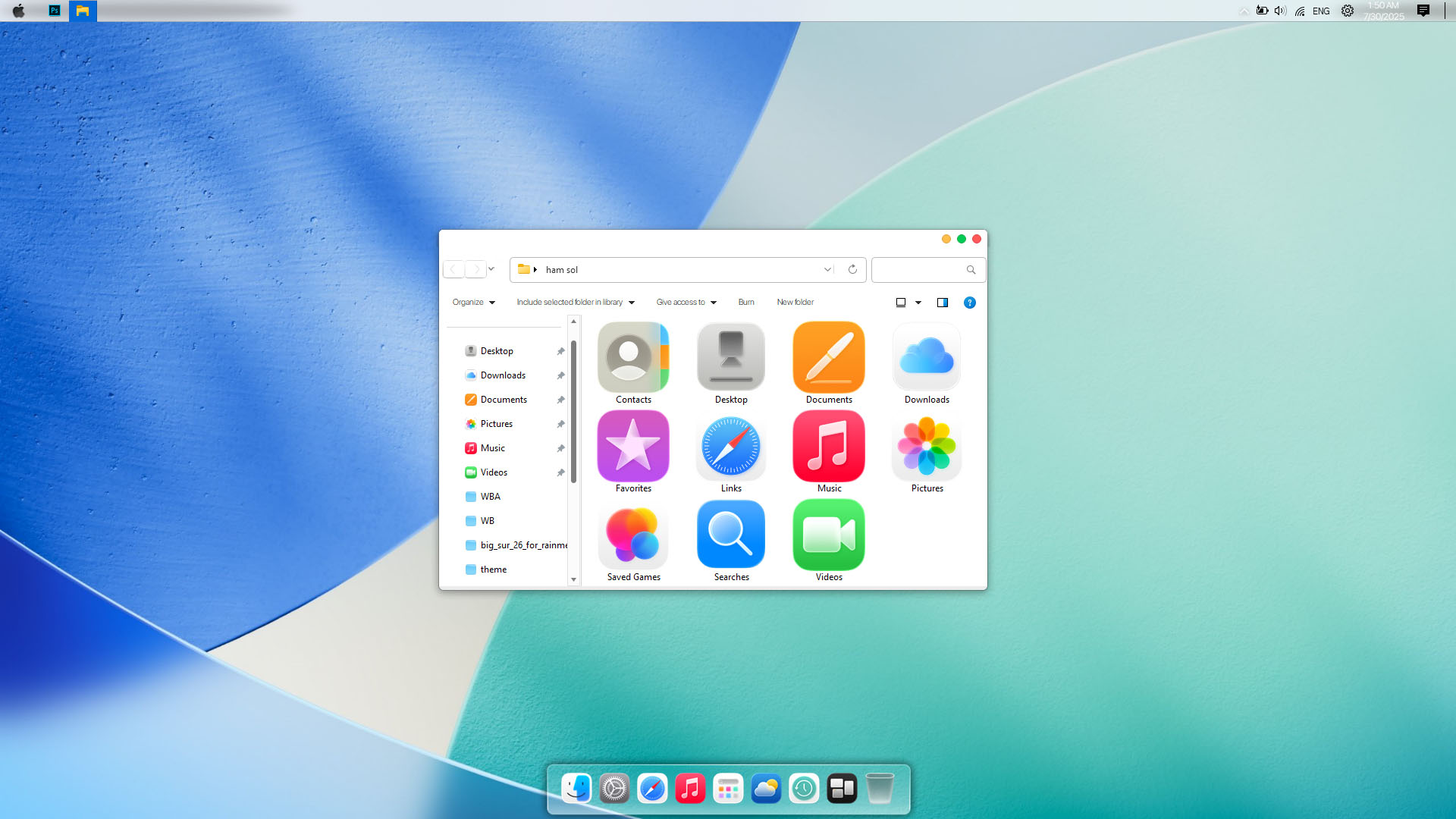Unpin Music in the sidebar
Image resolution: width=1456 pixels, height=819 pixels.
560,448
